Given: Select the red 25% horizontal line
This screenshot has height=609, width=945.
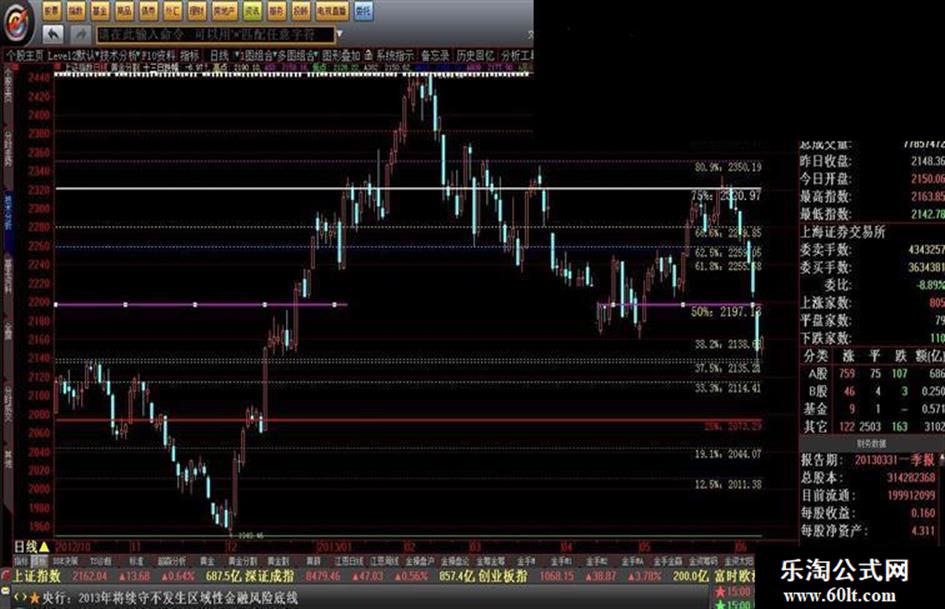Looking at the screenshot, I should pyautogui.click(x=407, y=420).
